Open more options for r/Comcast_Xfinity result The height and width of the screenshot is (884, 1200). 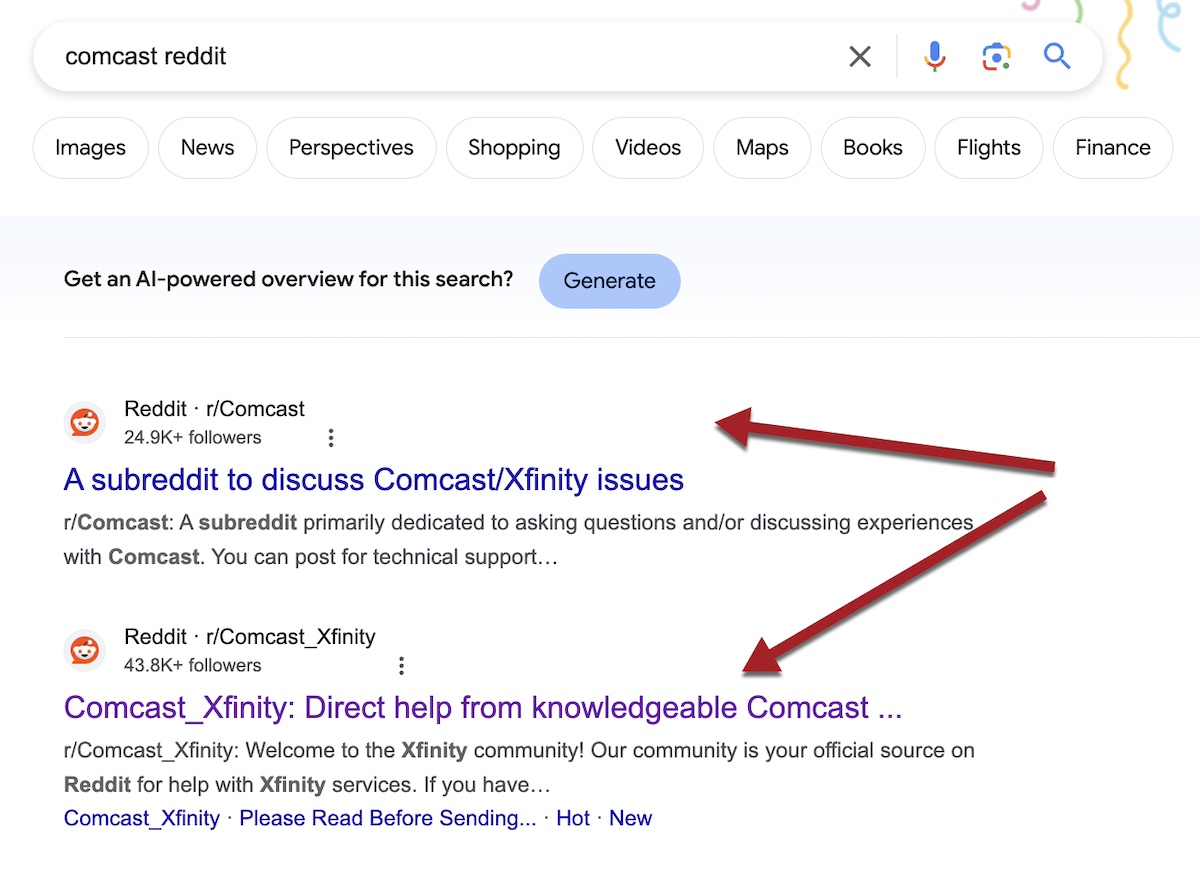click(401, 666)
